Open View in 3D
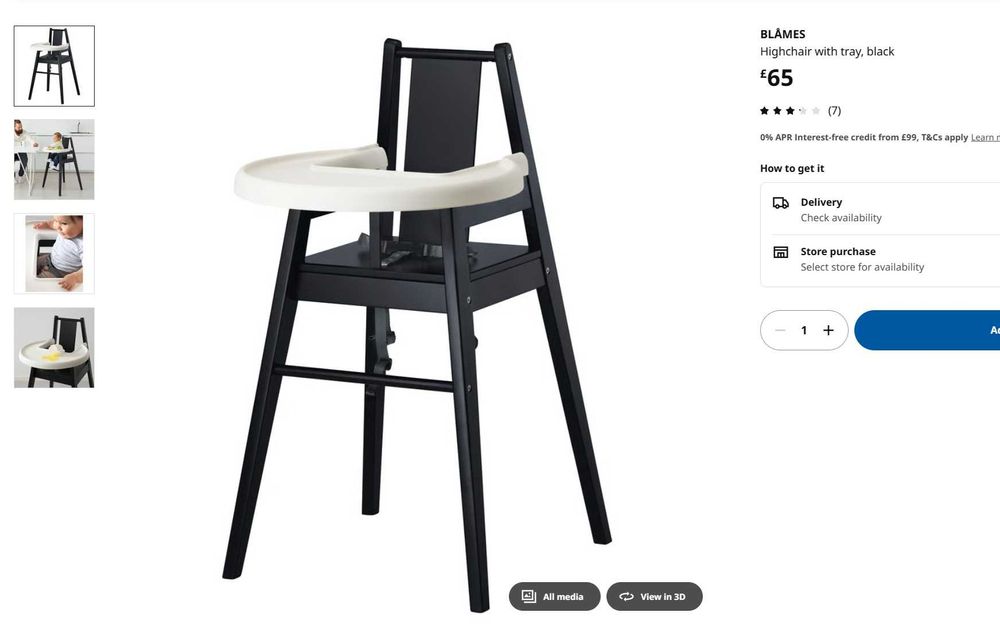1000x637 pixels. (x=654, y=596)
